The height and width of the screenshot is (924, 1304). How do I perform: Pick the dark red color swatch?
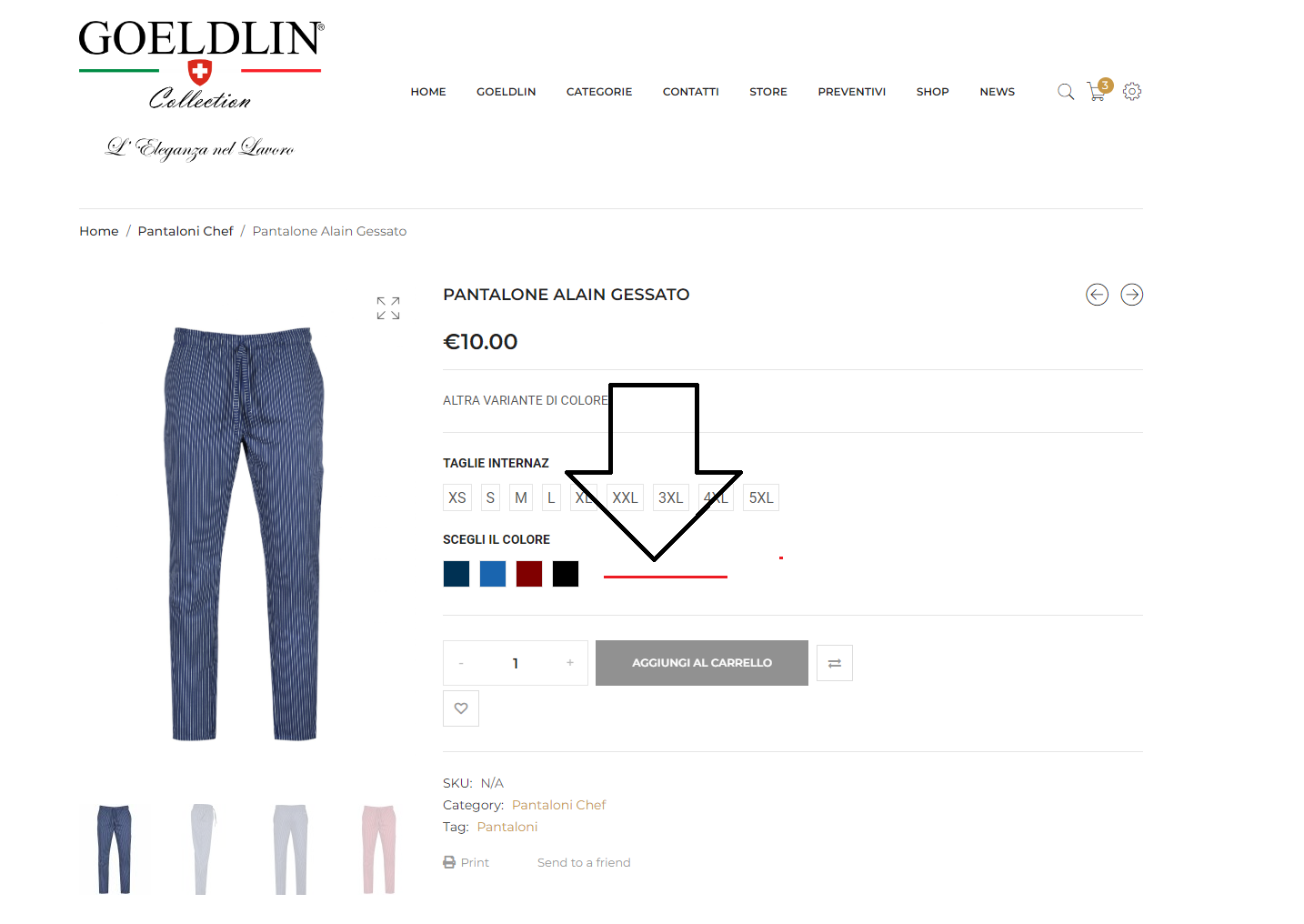[529, 574]
